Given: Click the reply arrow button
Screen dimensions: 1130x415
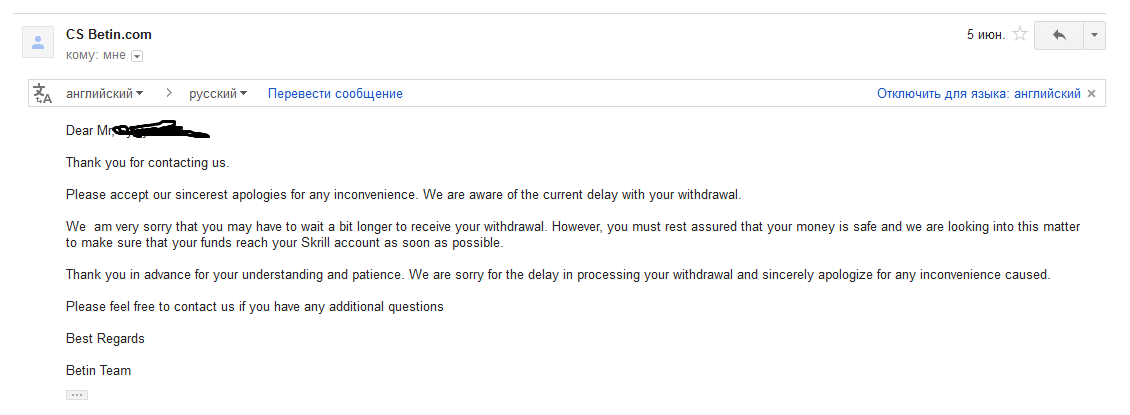Looking at the screenshot, I should (1059, 35).
